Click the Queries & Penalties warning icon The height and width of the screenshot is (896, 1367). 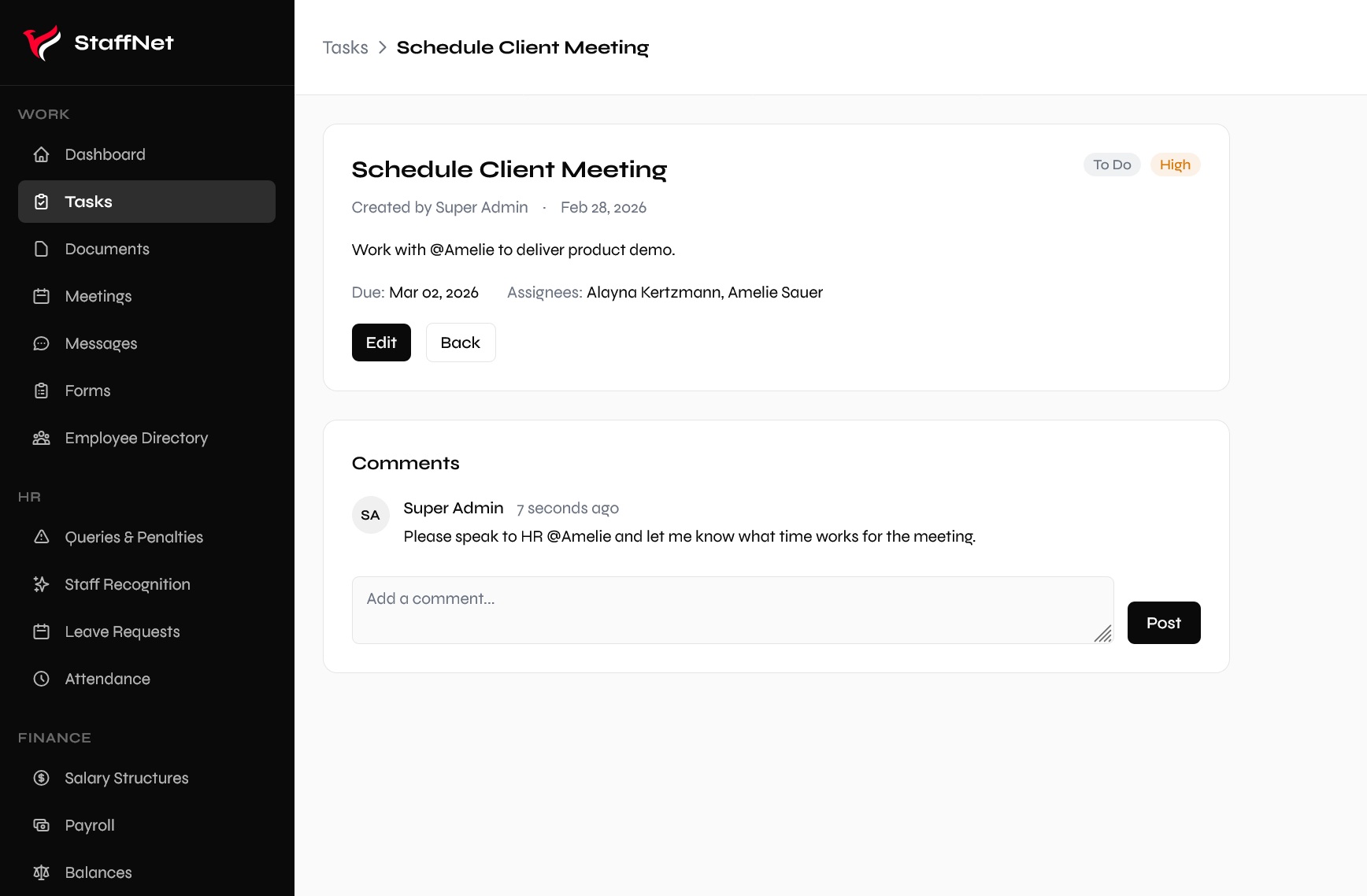tap(42, 537)
